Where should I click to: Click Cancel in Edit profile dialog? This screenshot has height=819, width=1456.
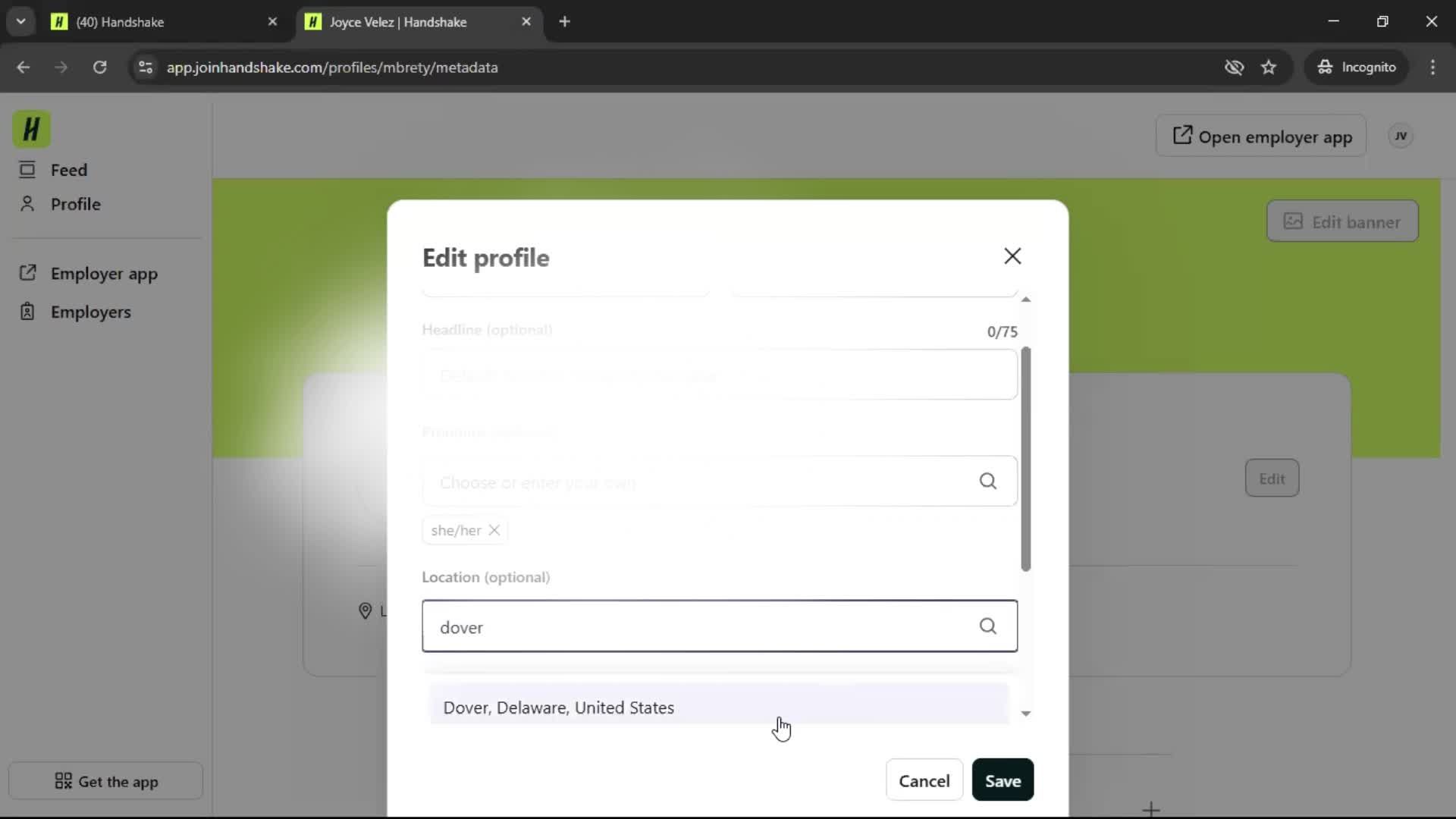click(x=924, y=780)
